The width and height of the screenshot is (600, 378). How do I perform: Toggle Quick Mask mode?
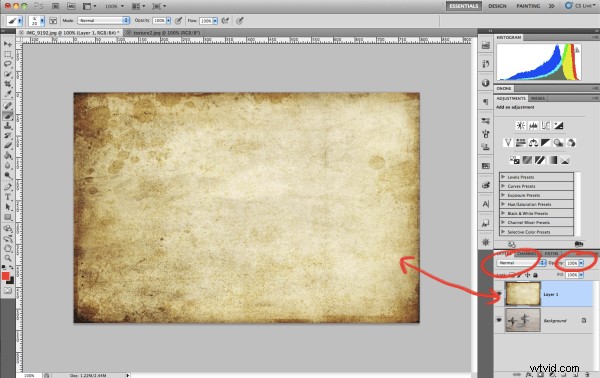(x=8, y=291)
